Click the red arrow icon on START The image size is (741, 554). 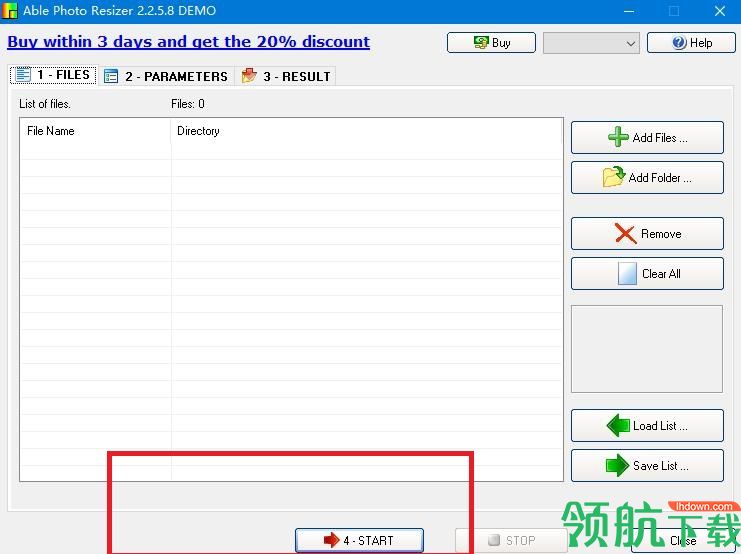tap(331, 540)
